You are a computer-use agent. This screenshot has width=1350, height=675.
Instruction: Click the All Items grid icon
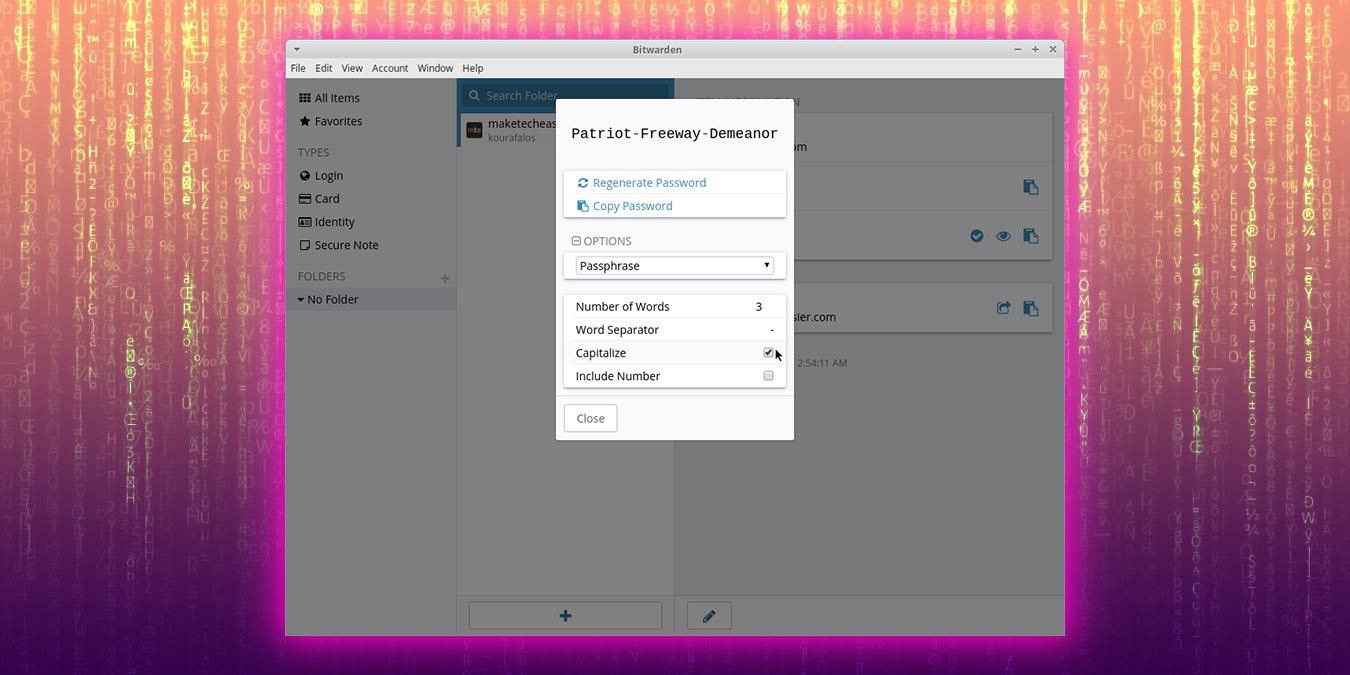tap(303, 97)
